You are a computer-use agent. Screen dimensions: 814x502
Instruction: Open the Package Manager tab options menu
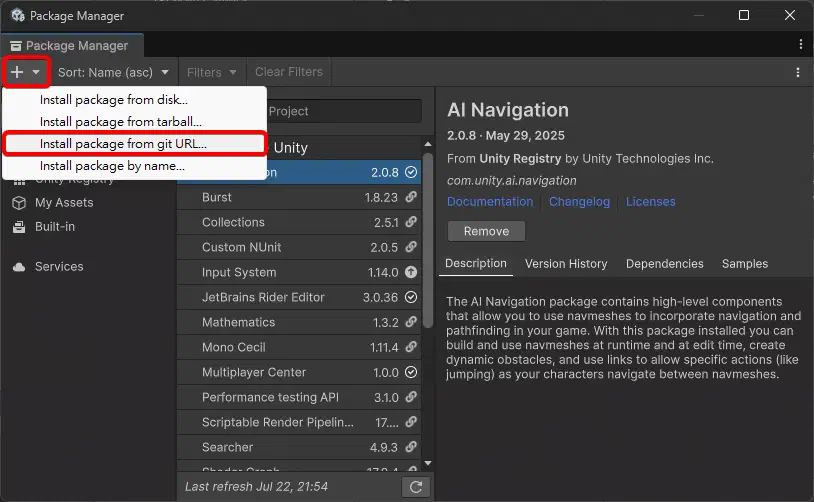tap(800, 45)
